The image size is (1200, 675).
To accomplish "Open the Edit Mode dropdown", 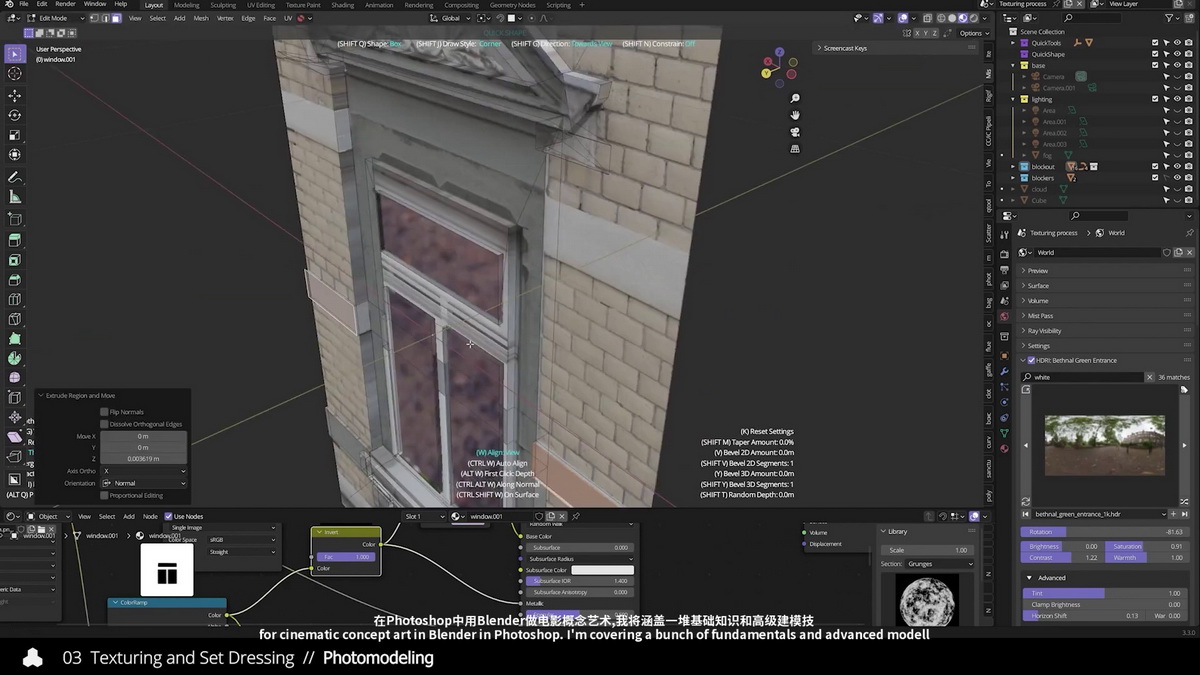I will tap(55, 18).
